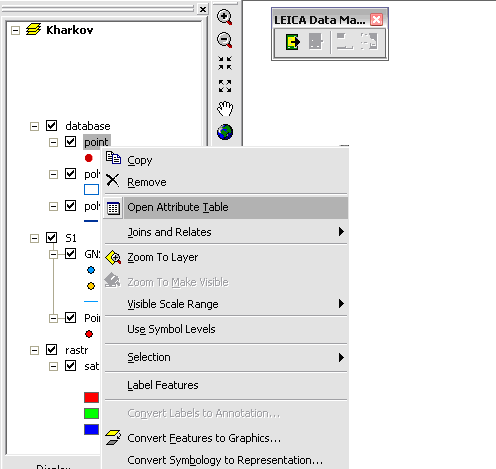Choose Use Symbol Levels
Screen dimensions: 496x469
click(x=226, y=329)
